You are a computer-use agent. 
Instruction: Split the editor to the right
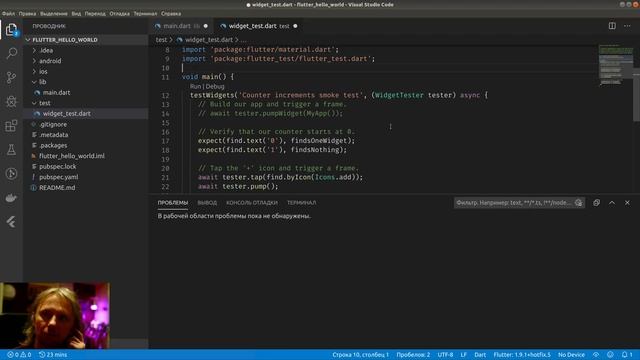pyautogui.click(x=612, y=26)
